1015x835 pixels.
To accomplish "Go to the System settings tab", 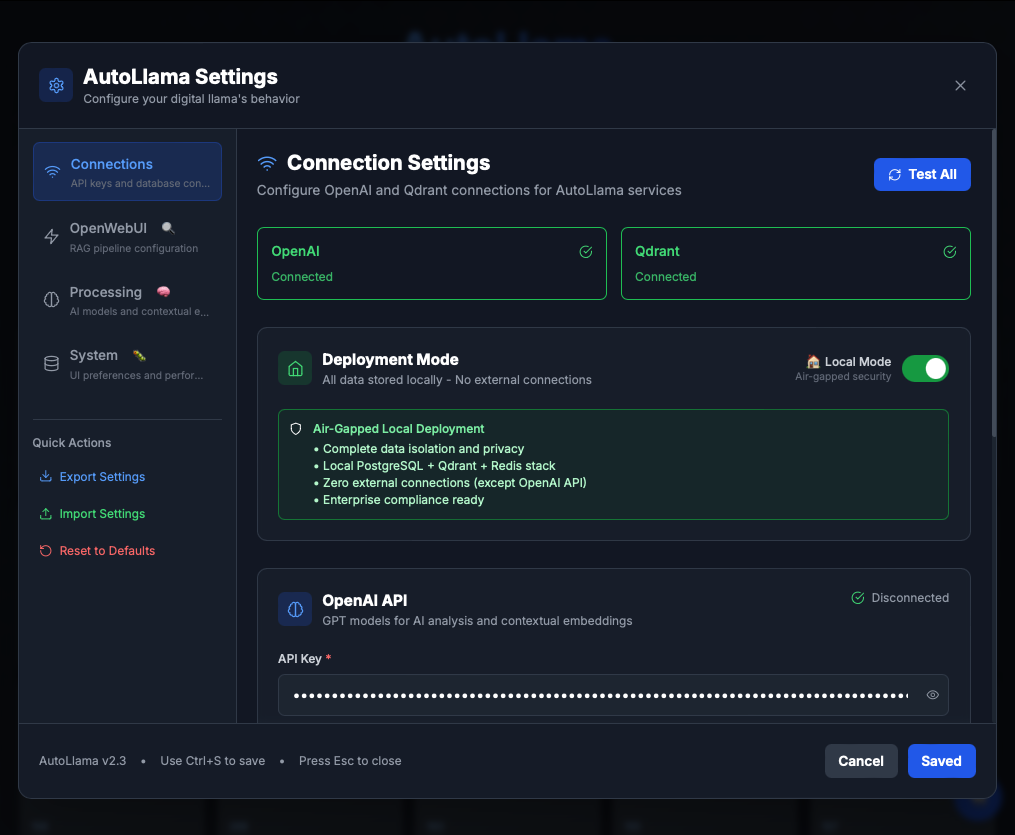I will click(x=128, y=364).
